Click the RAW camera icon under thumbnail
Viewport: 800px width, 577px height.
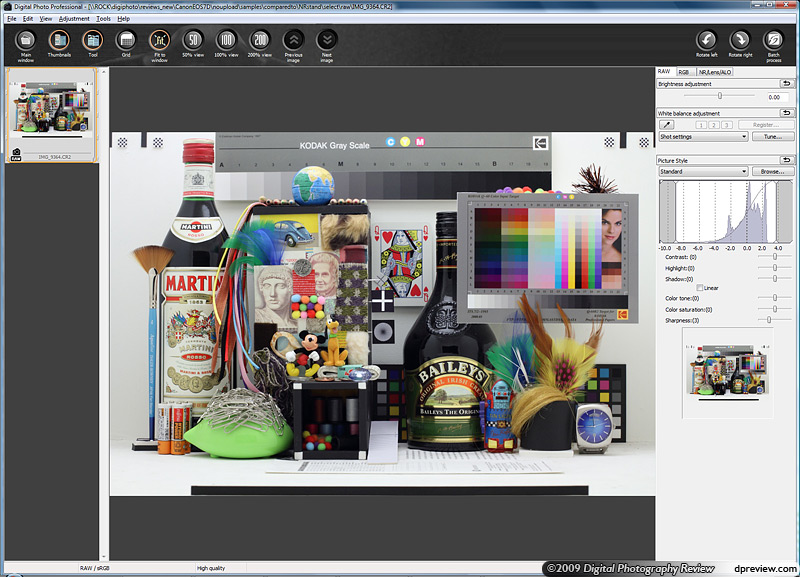click(x=16, y=154)
